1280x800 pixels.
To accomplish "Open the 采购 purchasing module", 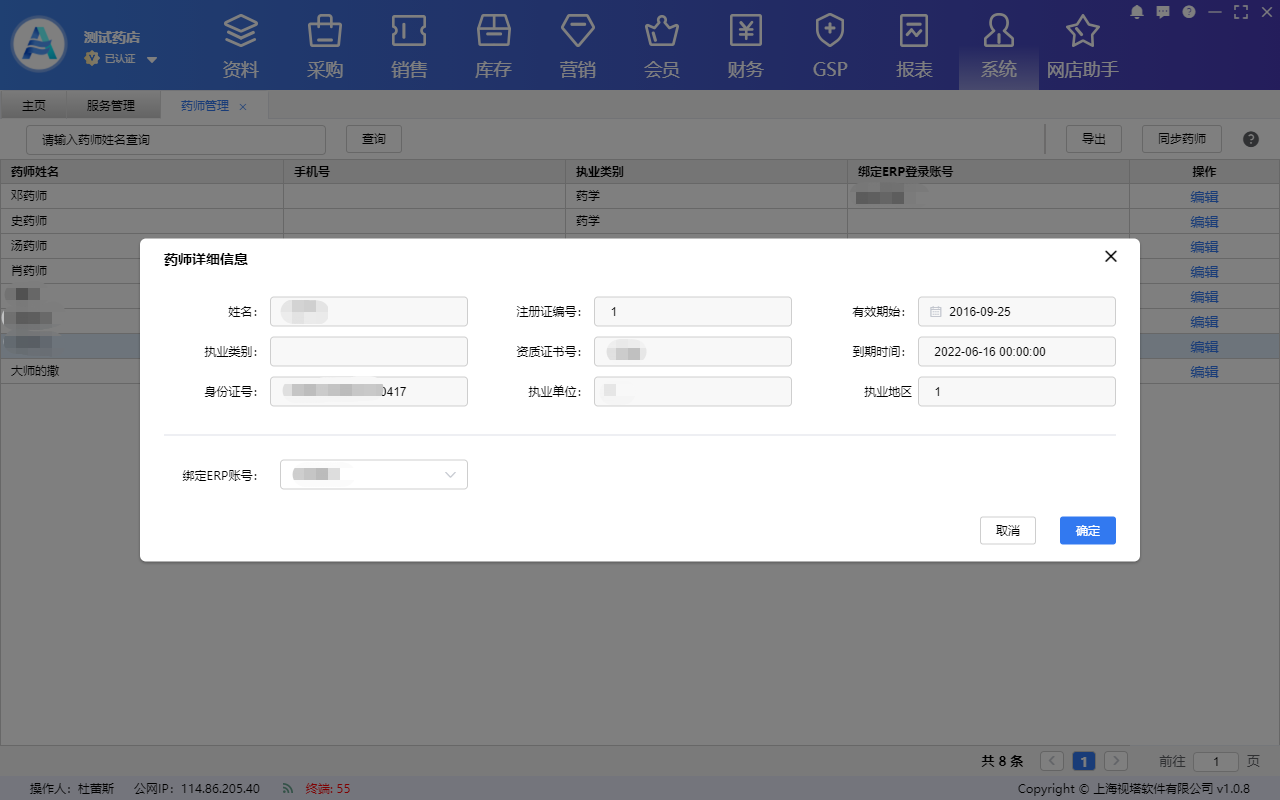I will point(325,46).
